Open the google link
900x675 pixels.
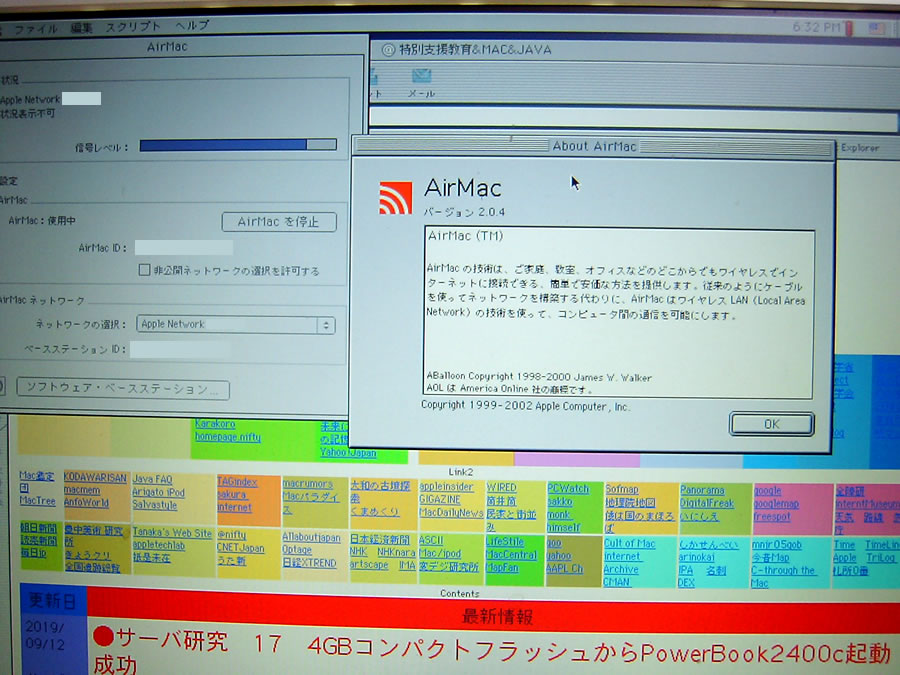tap(767, 491)
